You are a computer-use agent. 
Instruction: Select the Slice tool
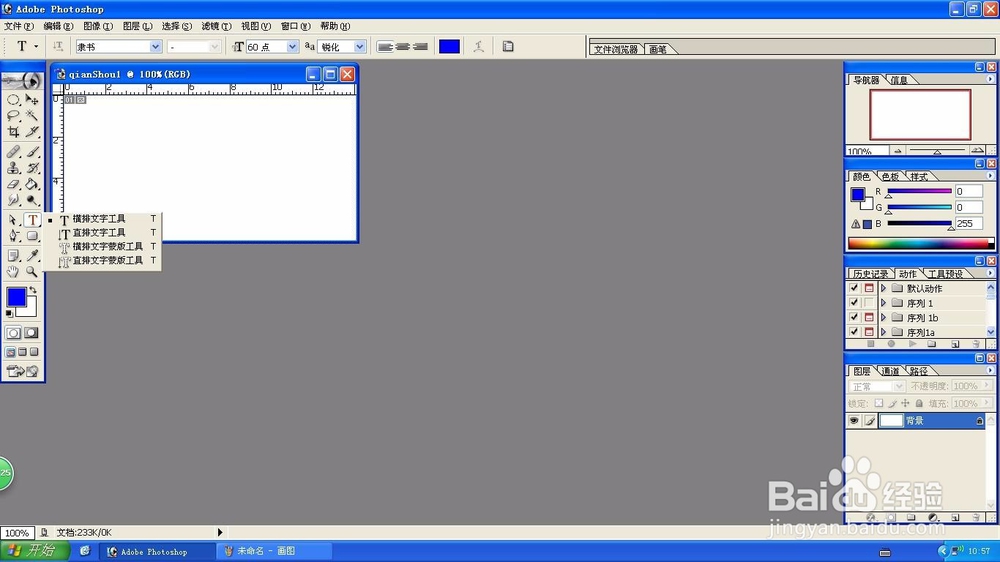(32, 131)
